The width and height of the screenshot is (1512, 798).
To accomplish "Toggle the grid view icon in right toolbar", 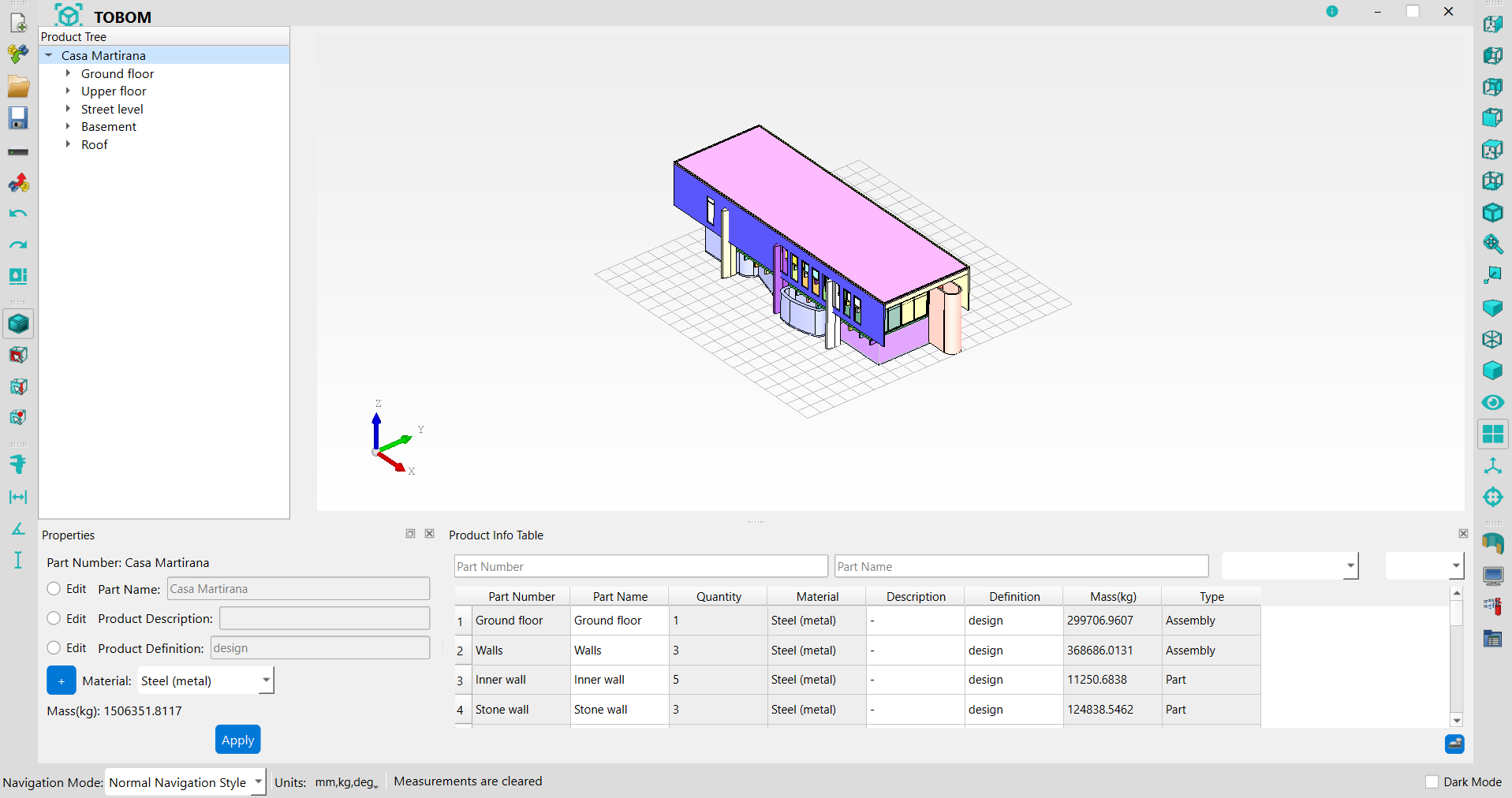I will pyautogui.click(x=1492, y=434).
